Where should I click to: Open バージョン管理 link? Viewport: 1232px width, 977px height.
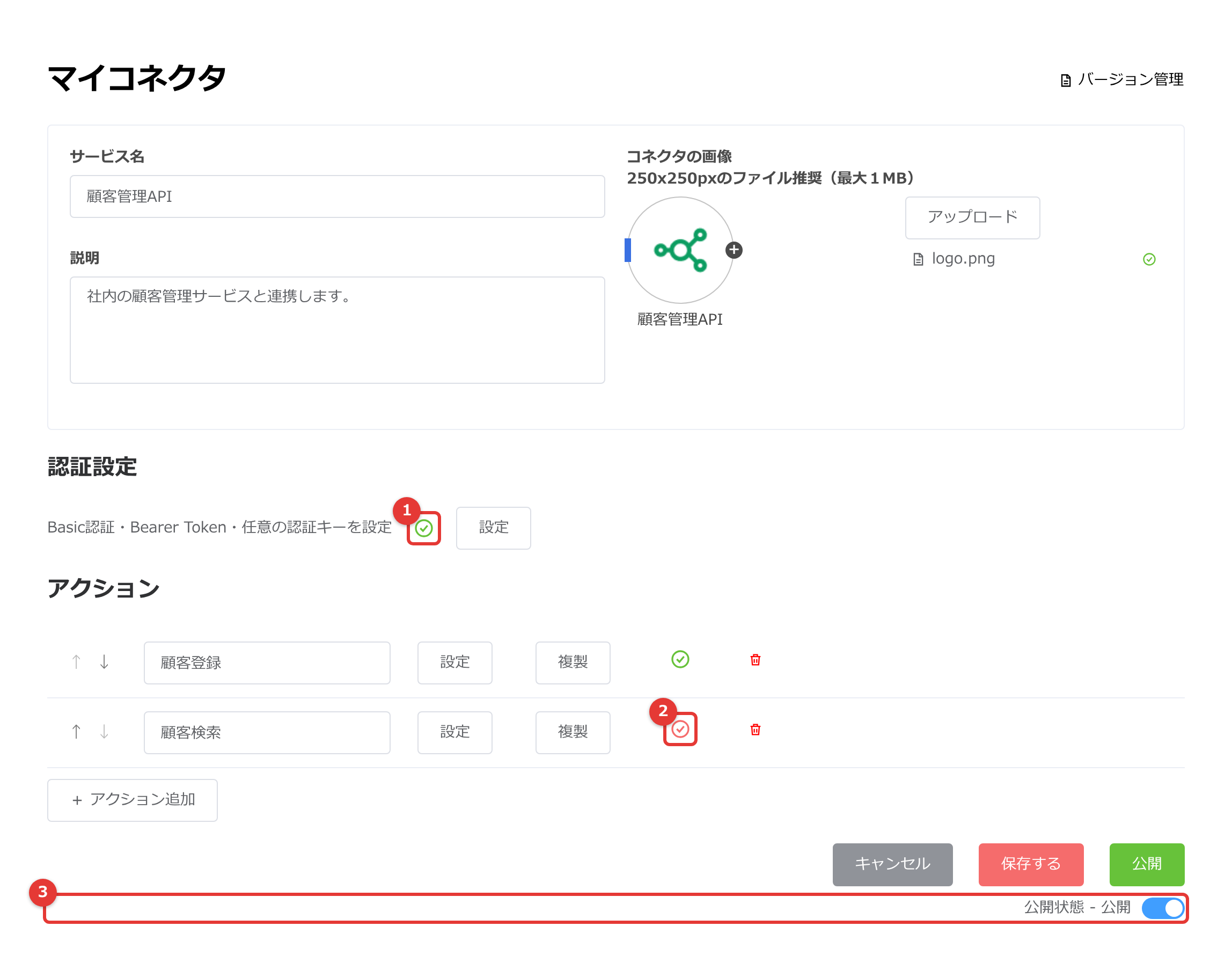[1121, 79]
